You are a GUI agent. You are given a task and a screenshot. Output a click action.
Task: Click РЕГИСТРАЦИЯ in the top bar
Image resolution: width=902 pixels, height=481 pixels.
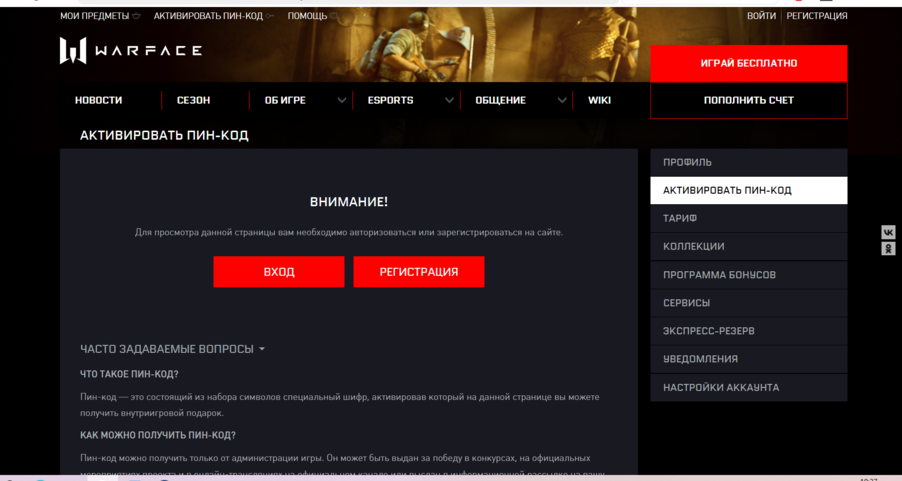[817, 16]
